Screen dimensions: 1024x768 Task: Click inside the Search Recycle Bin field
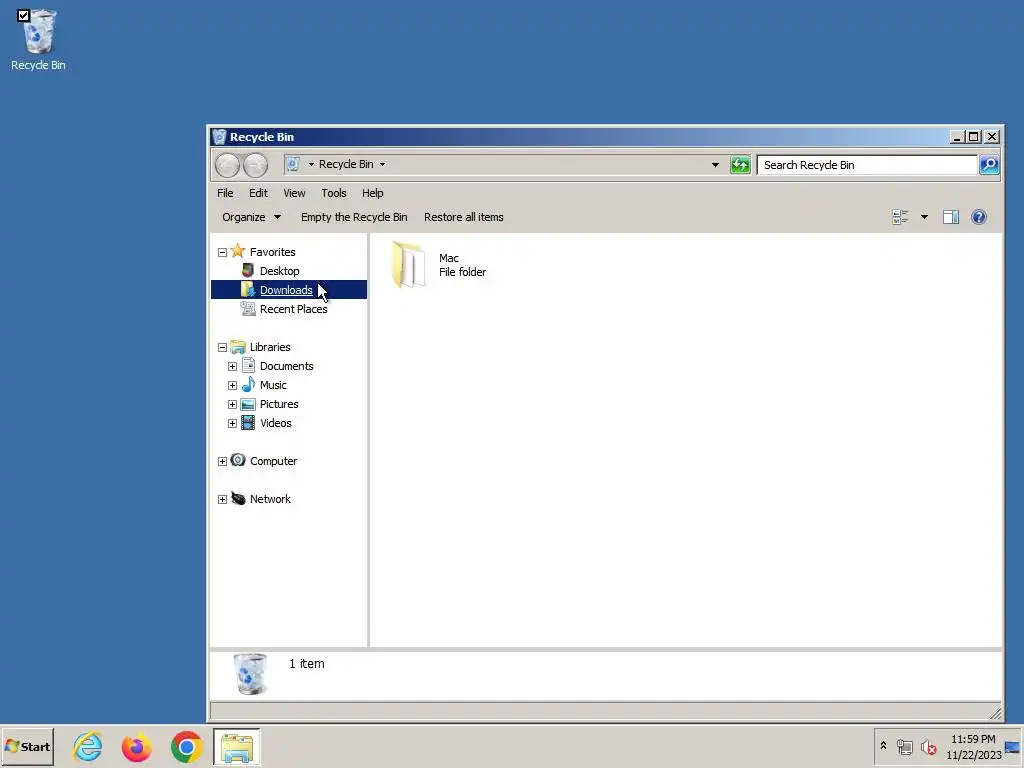pyautogui.click(x=867, y=165)
